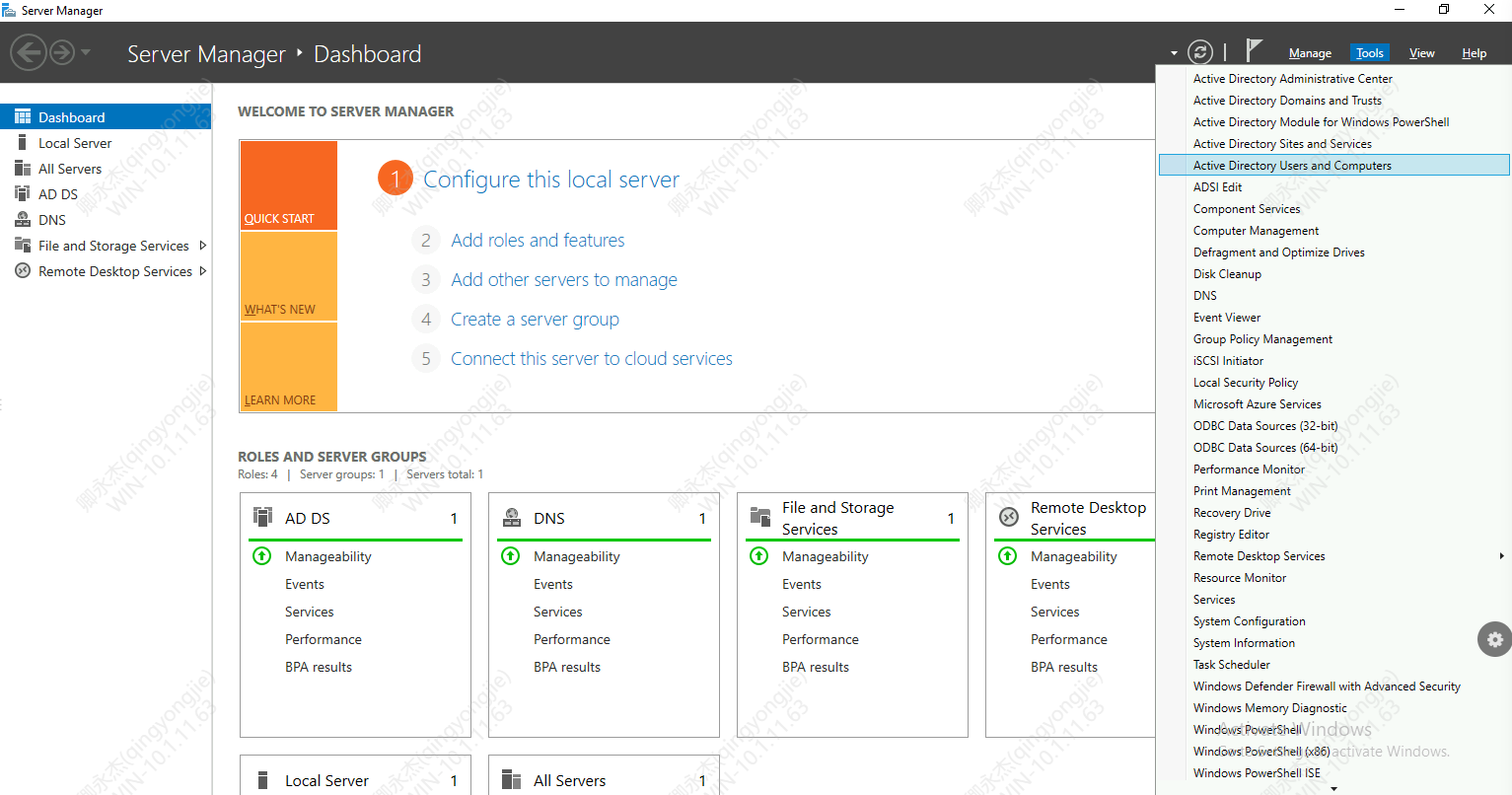Click Add other servers to manage
1512x795 pixels.
(564, 279)
